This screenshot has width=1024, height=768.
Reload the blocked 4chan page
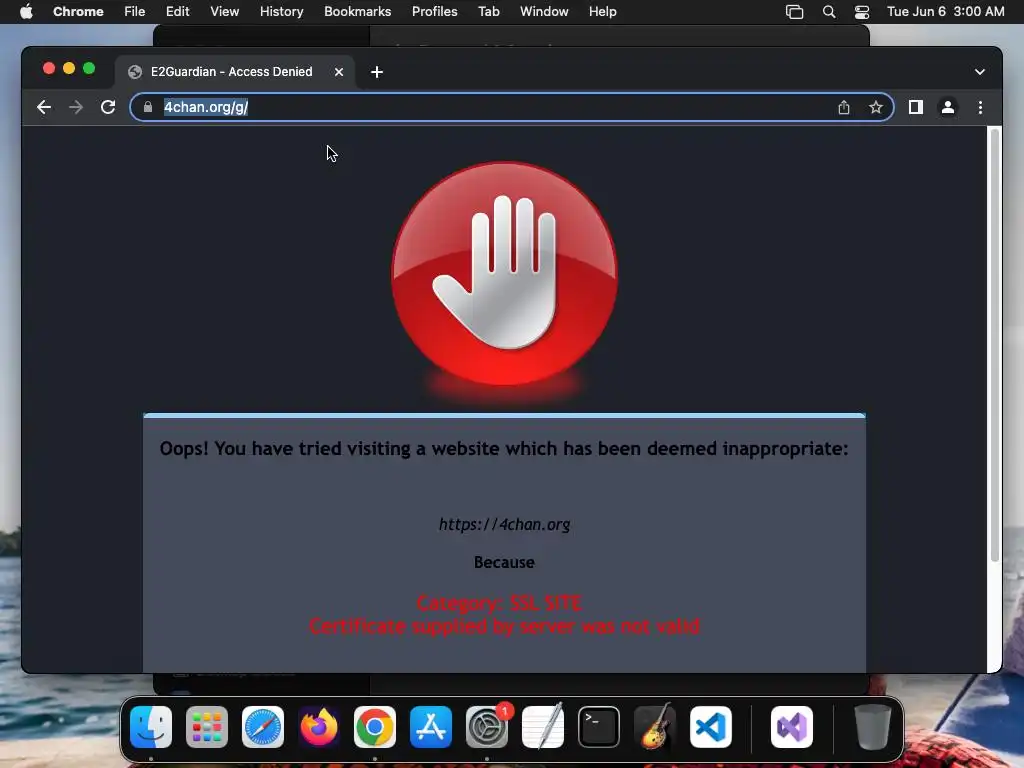click(108, 107)
